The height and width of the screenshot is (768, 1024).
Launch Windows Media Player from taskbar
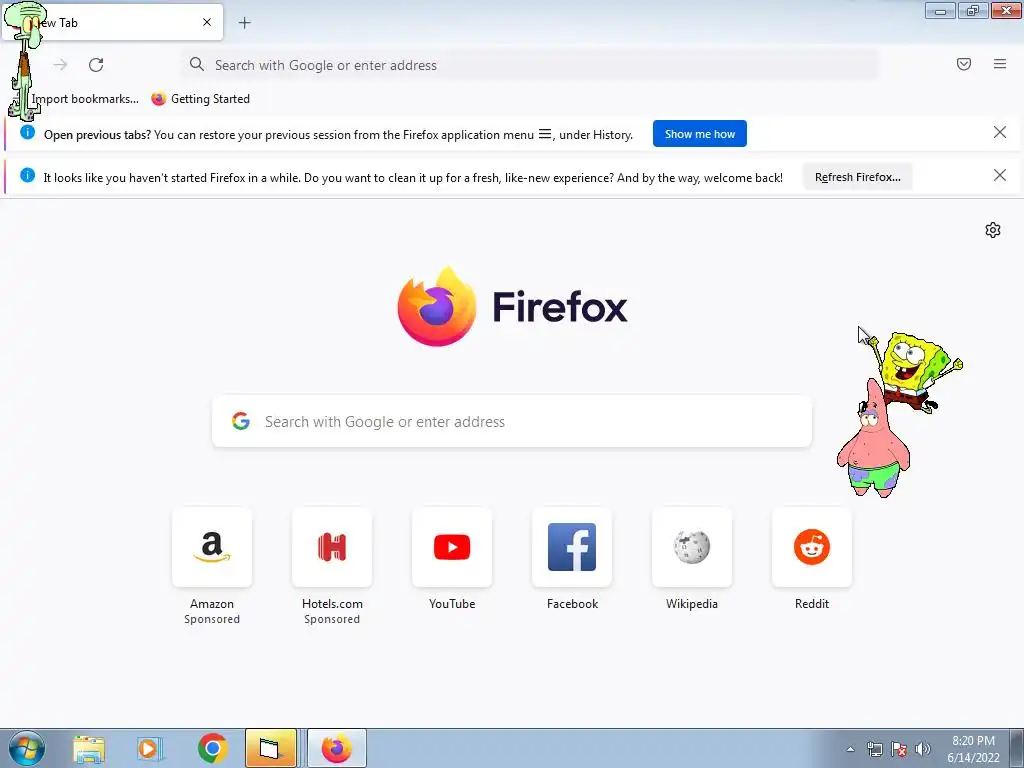(x=150, y=748)
